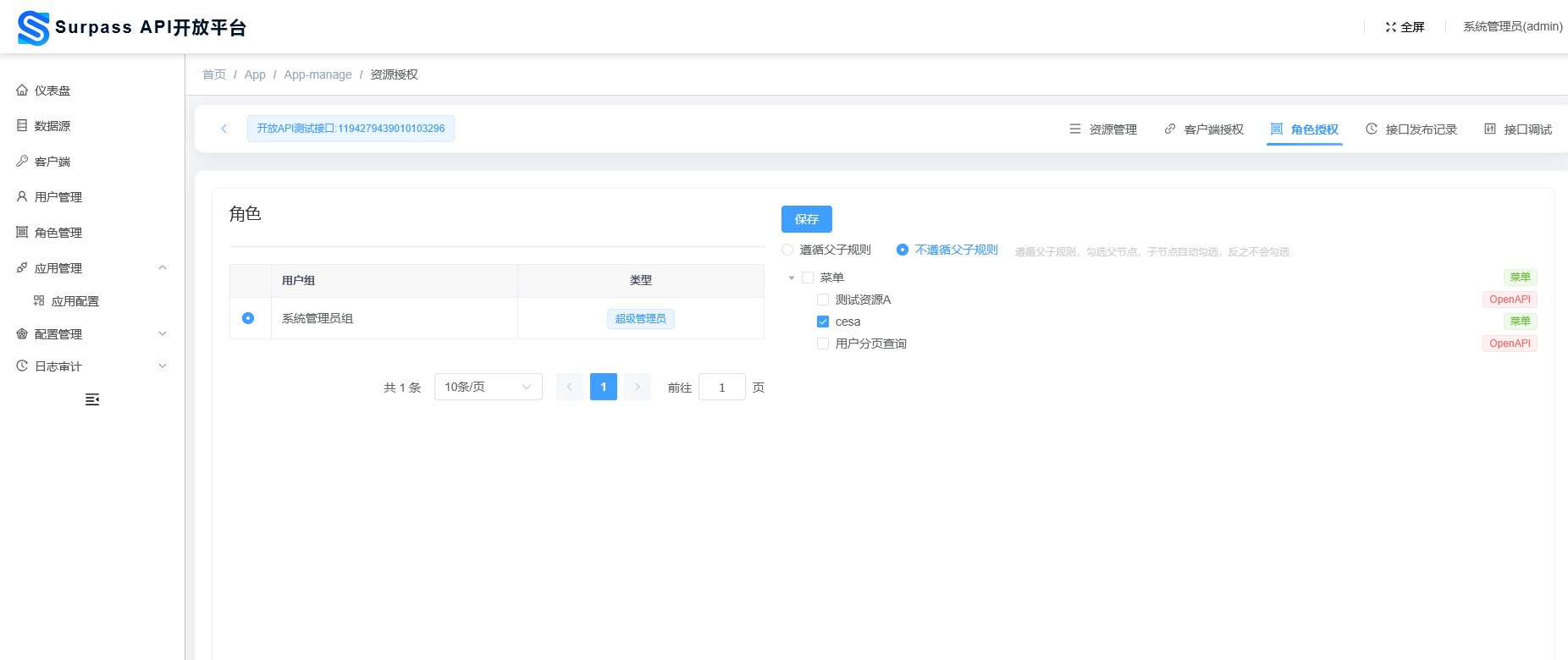Switch to the 角色授权 tab
Image resolution: width=1568 pixels, height=660 pixels.
(1305, 129)
